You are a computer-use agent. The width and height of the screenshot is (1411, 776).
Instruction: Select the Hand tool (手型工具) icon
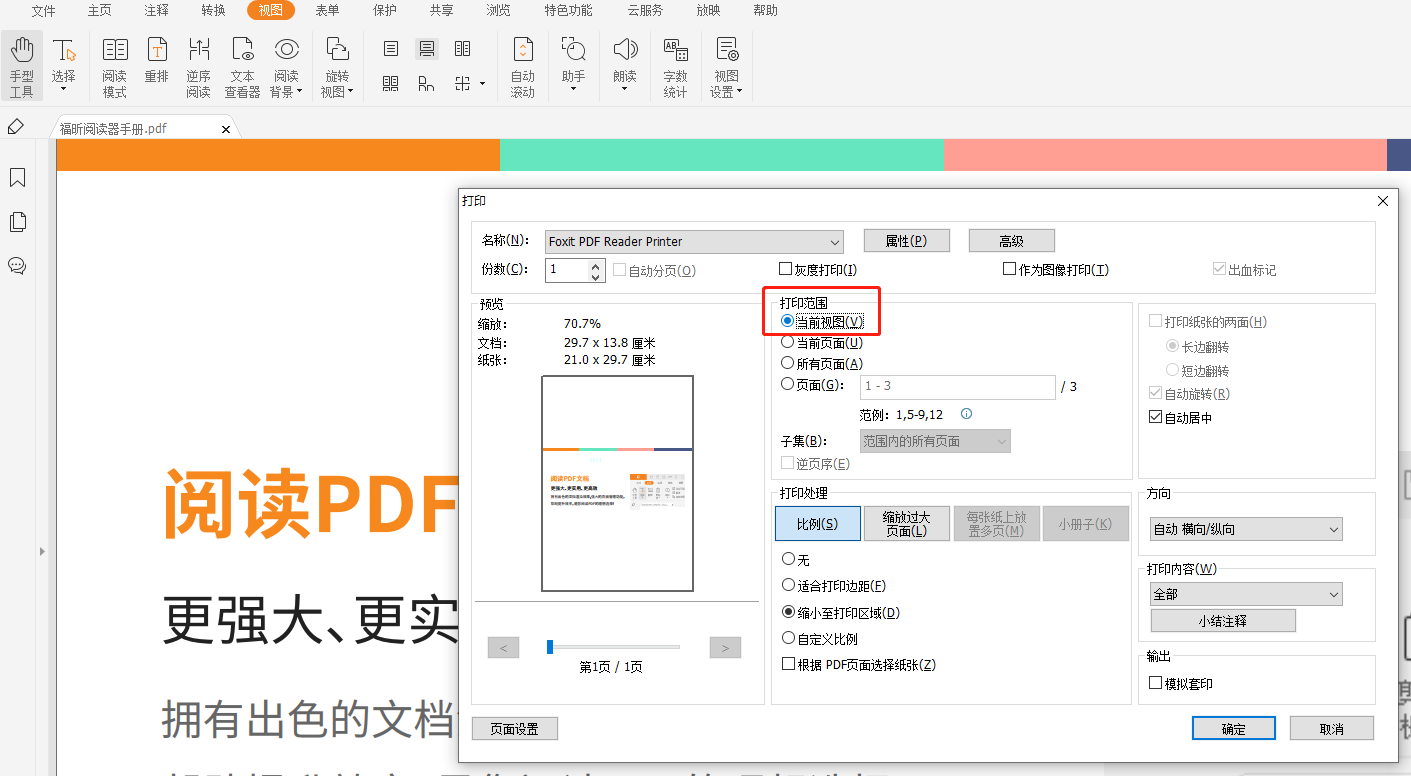[22, 66]
